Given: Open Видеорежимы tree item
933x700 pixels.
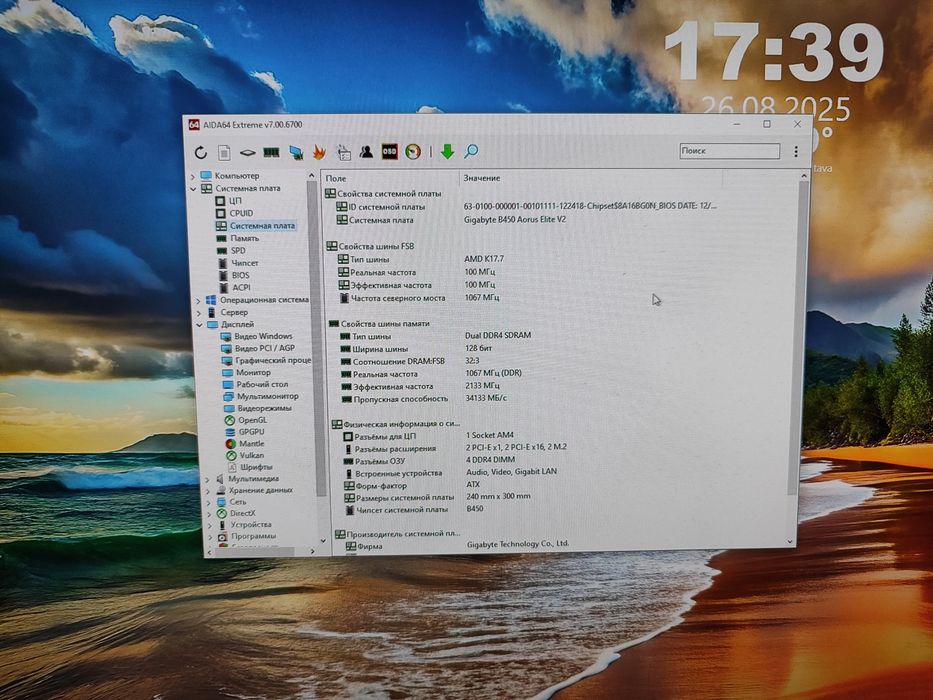Looking at the screenshot, I should 264,408.
